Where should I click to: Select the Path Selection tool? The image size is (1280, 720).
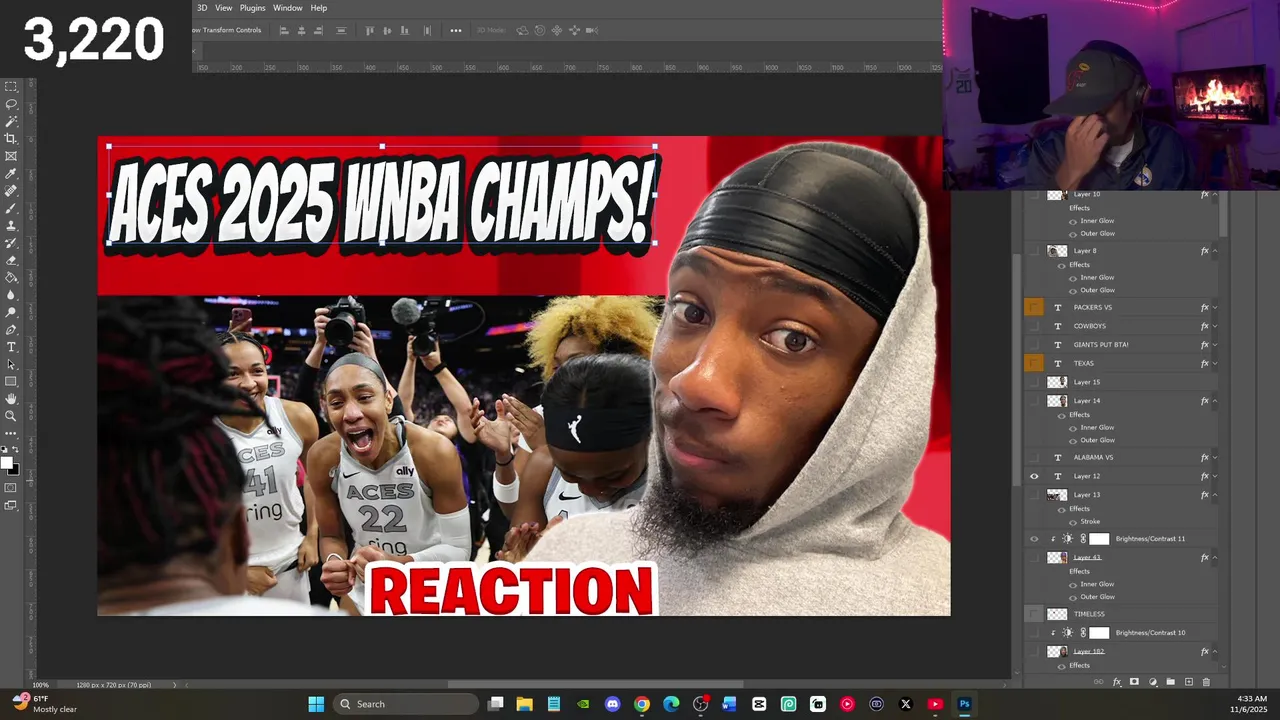11,364
